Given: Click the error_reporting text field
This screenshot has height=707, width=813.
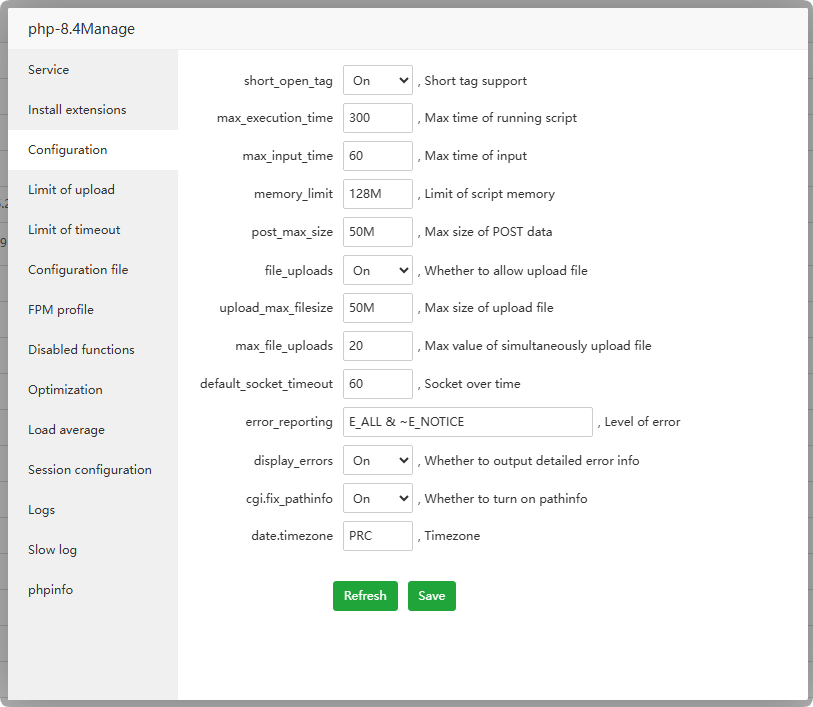Looking at the screenshot, I should point(467,422).
